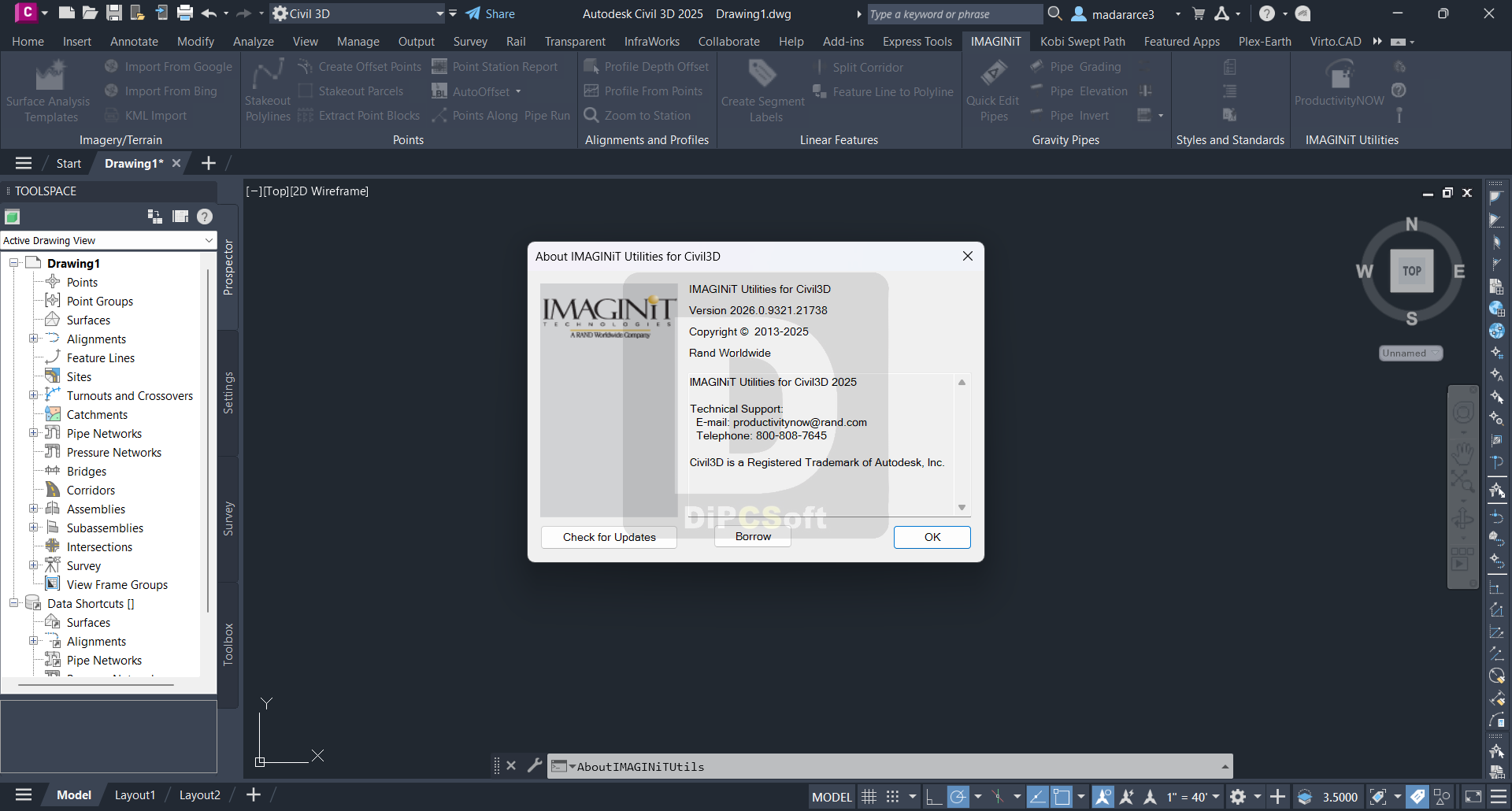Click the wrench customize icon on command line
This screenshot has width=1512, height=811.
click(535, 765)
